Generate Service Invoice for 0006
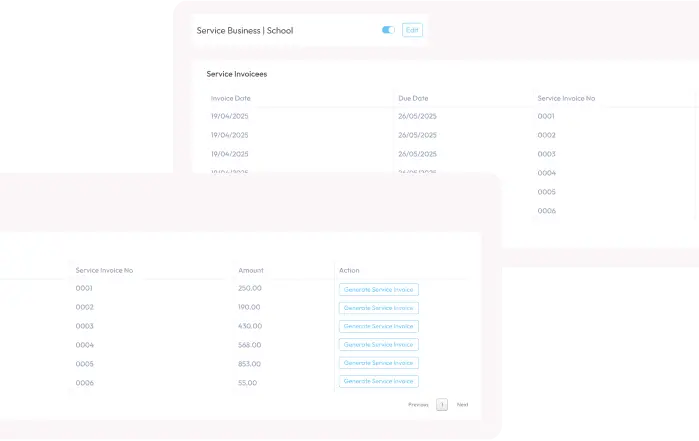 click(x=378, y=381)
